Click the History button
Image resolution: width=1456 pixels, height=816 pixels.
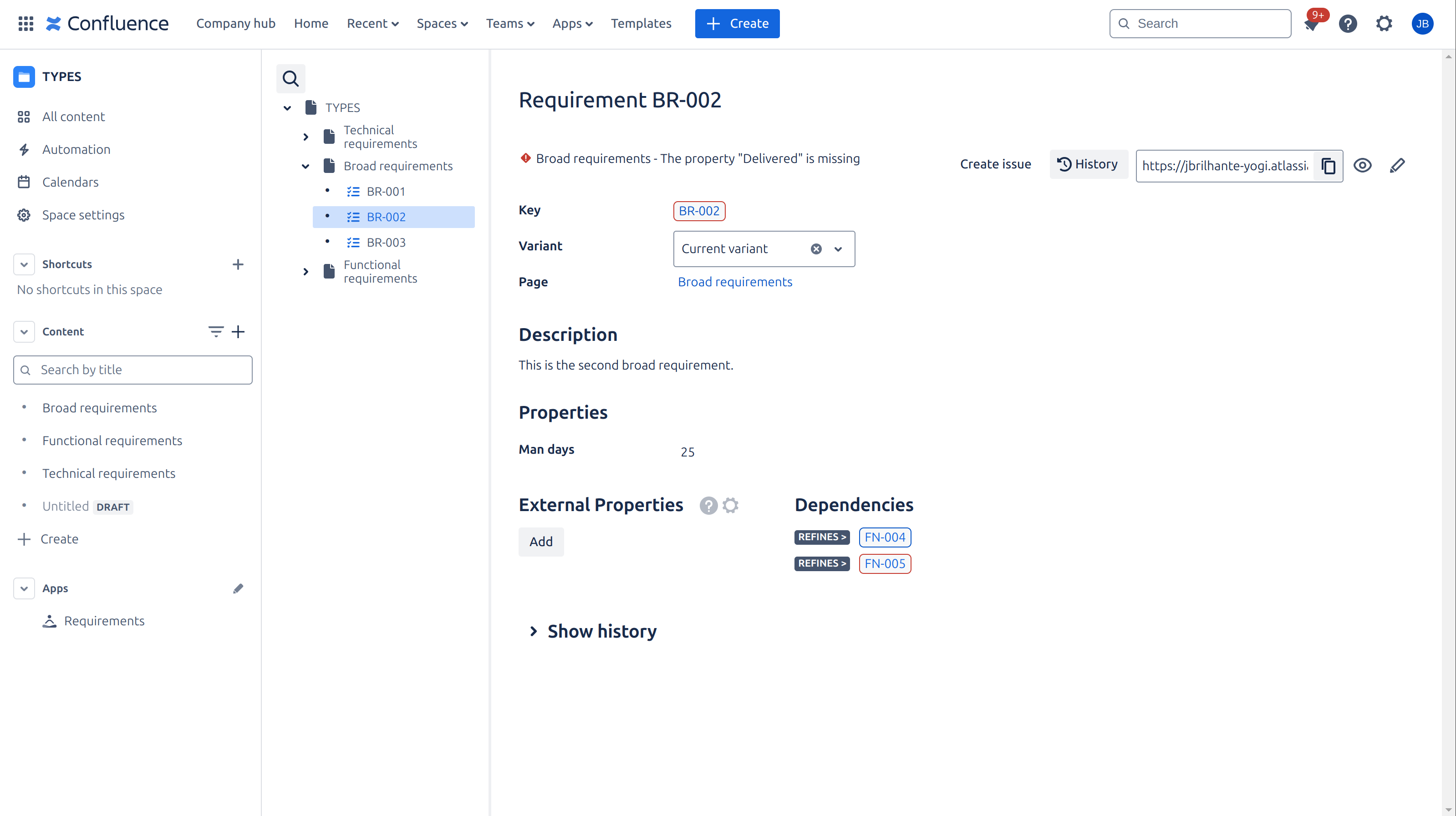click(x=1088, y=164)
